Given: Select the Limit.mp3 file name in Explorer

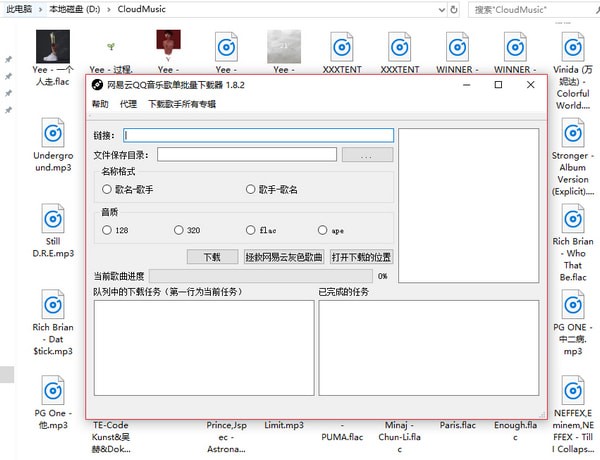Looking at the screenshot, I should [284, 425].
